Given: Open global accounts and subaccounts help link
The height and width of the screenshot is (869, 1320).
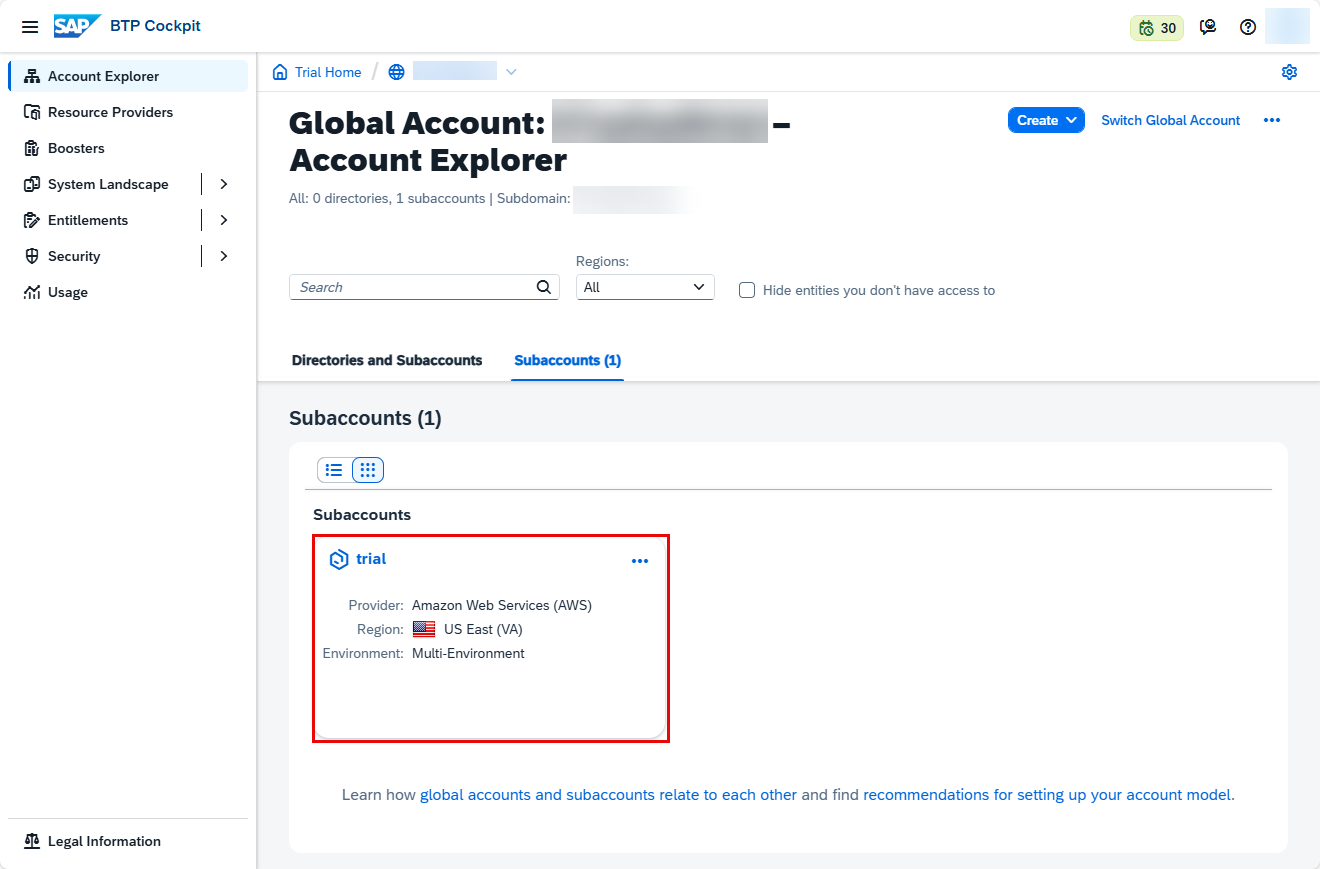Looking at the screenshot, I should [x=608, y=795].
